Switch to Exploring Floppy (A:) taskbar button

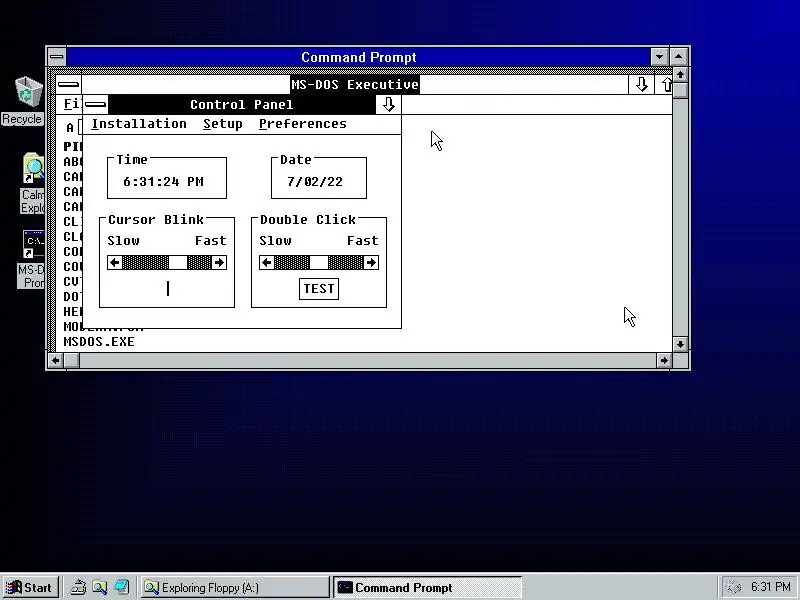pyautogui.click(x=235, y=587)
